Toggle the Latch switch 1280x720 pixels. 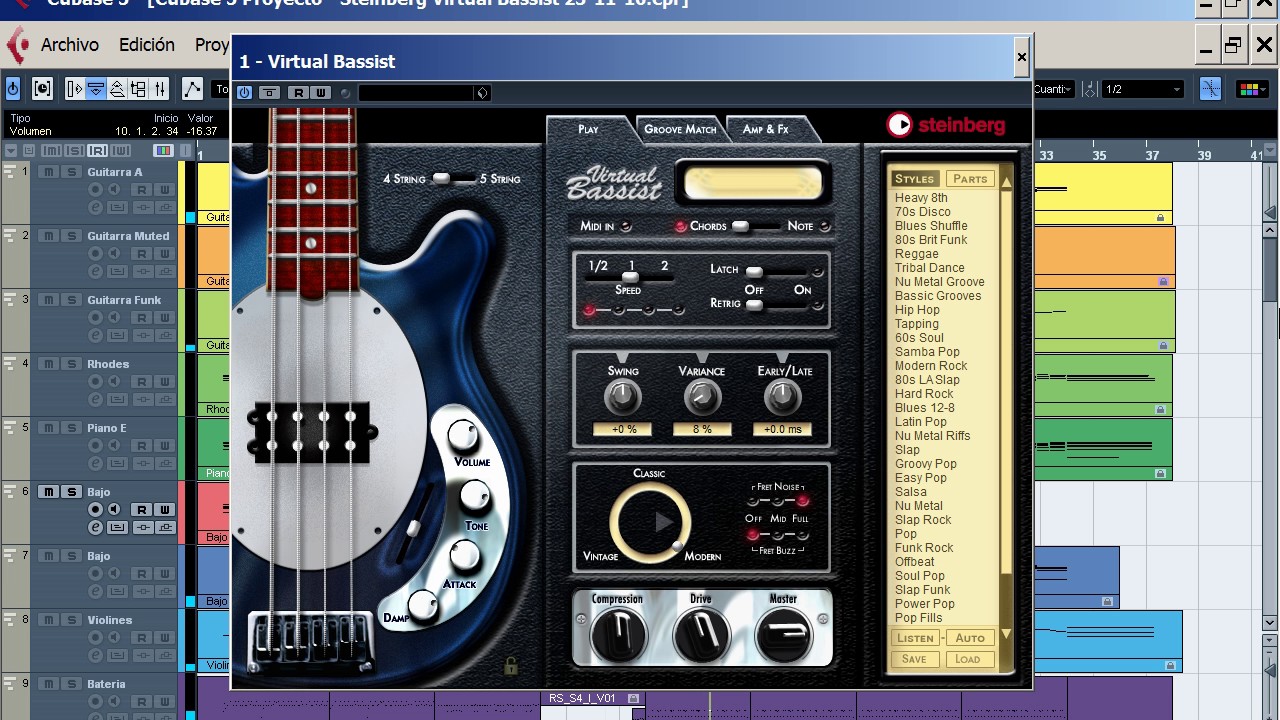[778, 272]
